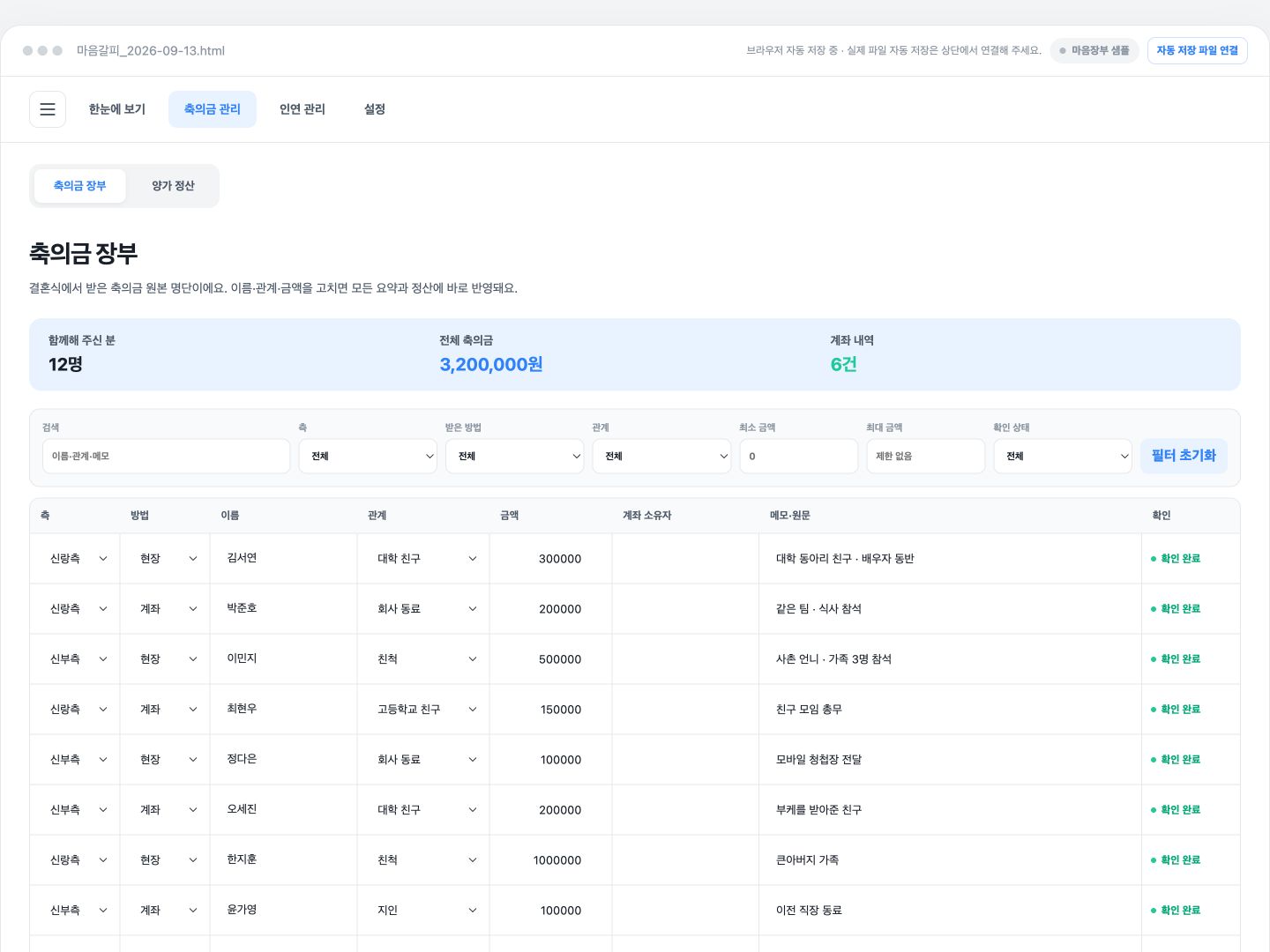
Task: Switch to 한눈에 보기 tab
Action: [x=117, y=109]
